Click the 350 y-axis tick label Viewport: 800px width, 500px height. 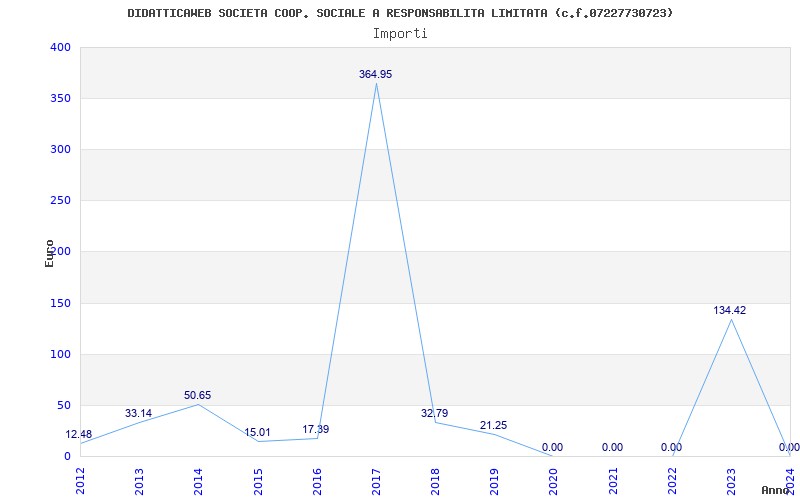60,98
